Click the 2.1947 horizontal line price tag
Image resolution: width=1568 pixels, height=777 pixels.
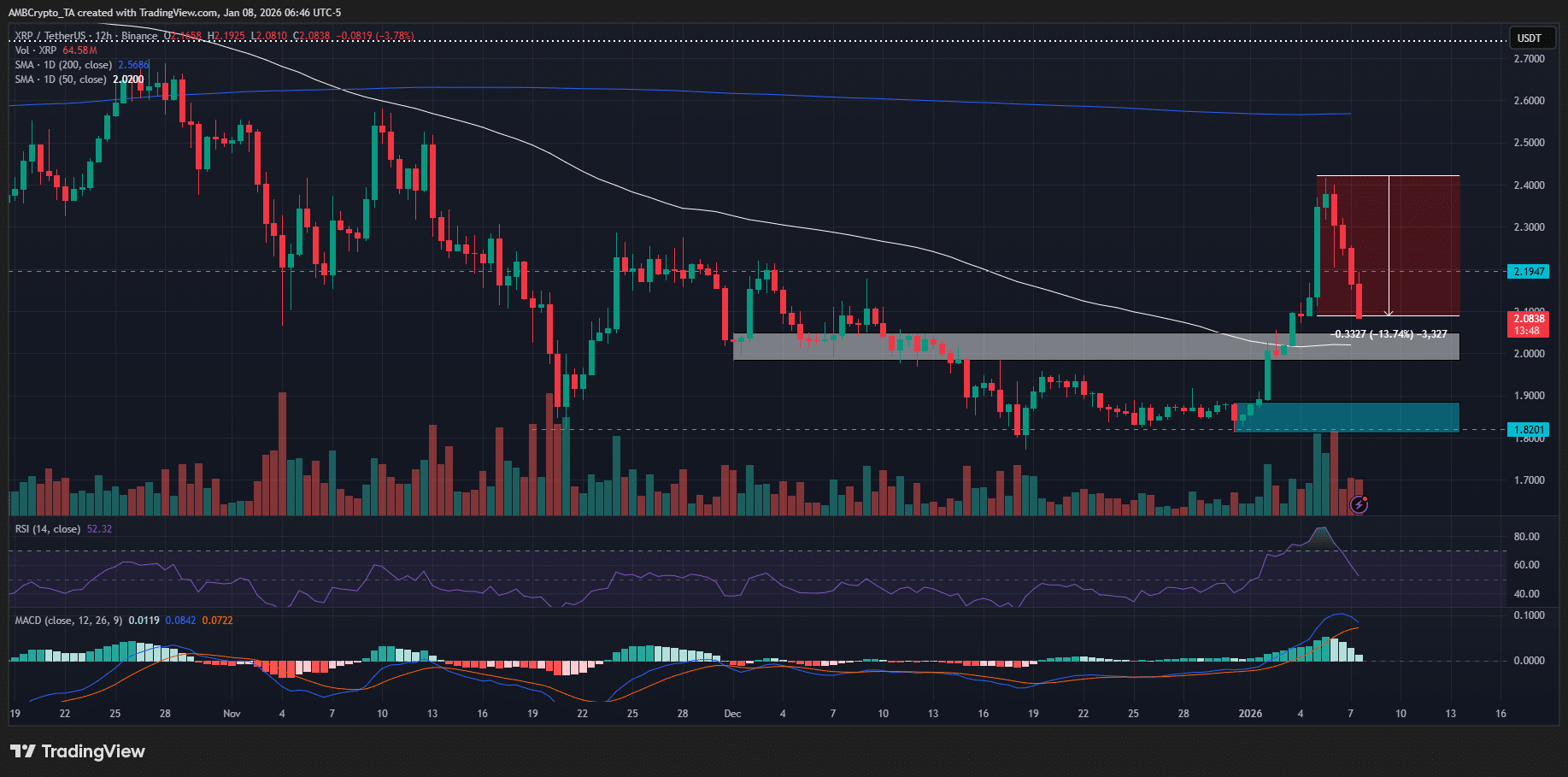[x=1529, y=272]
